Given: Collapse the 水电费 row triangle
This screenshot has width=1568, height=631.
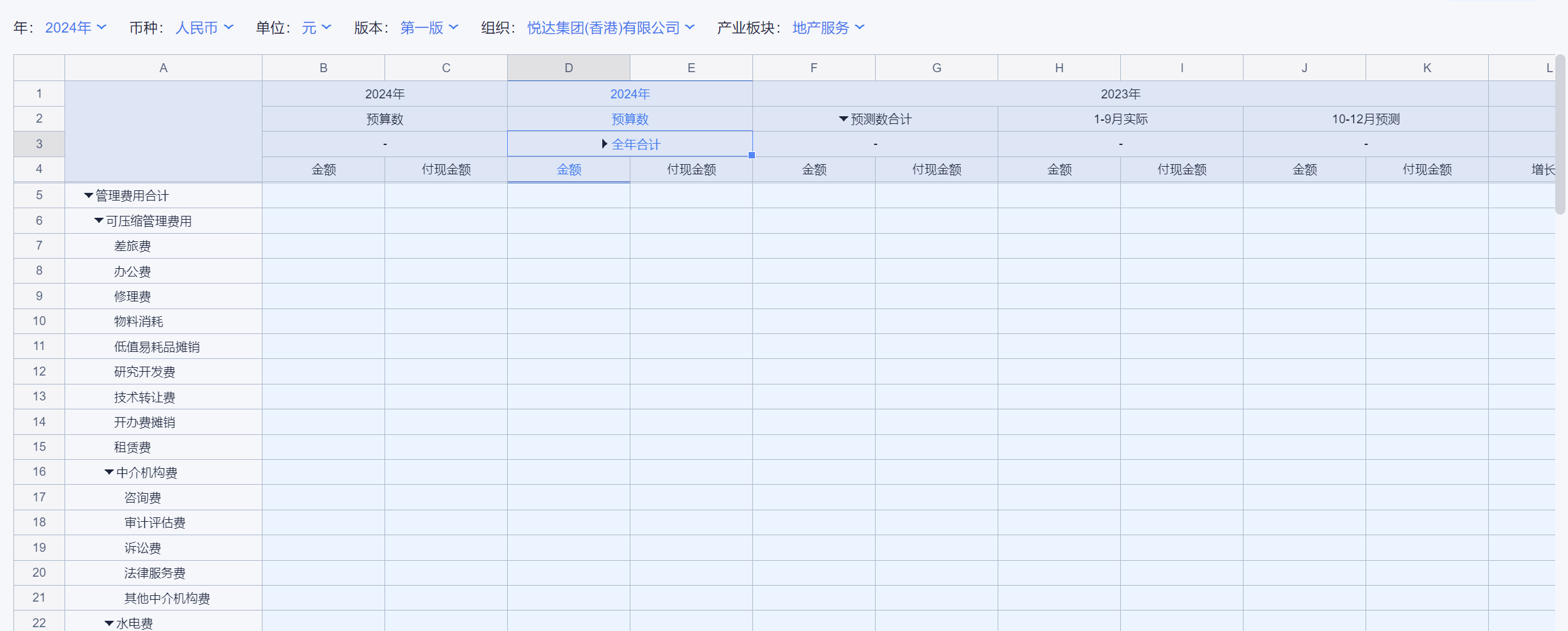Looking at the screenshot, I should tap(109, 623).
